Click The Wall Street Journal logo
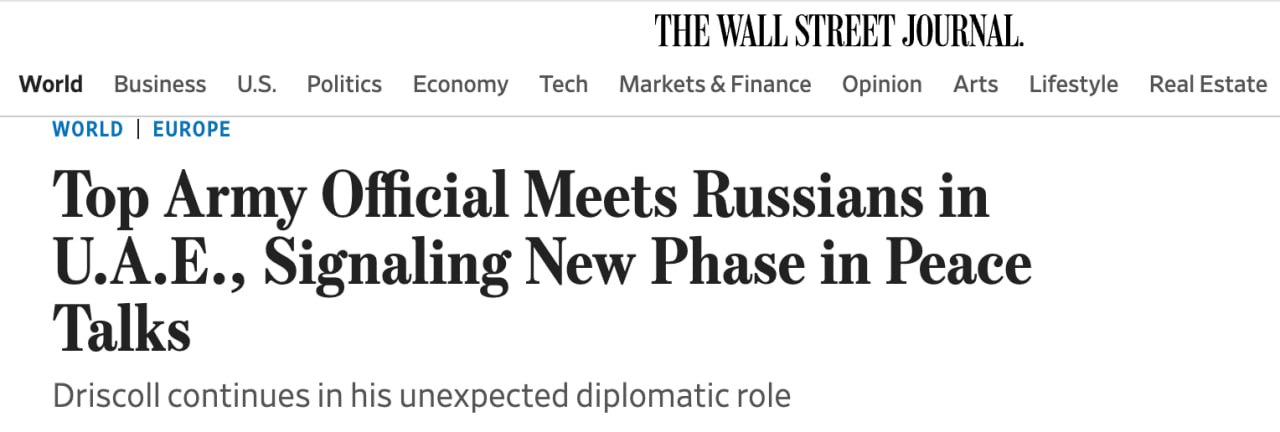Image resolution: width=1280 pixels, height=432 pixels. pyautogui.click(x=839, y=31)
